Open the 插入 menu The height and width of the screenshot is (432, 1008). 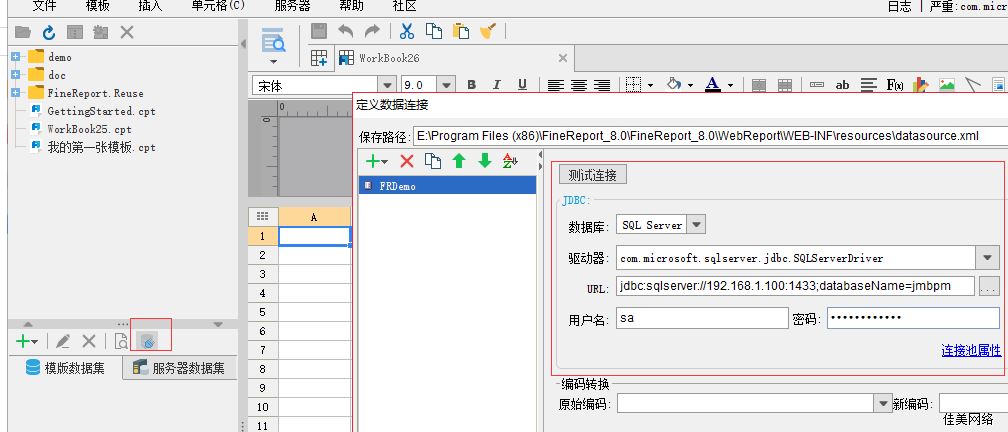(x=150, y=6)
